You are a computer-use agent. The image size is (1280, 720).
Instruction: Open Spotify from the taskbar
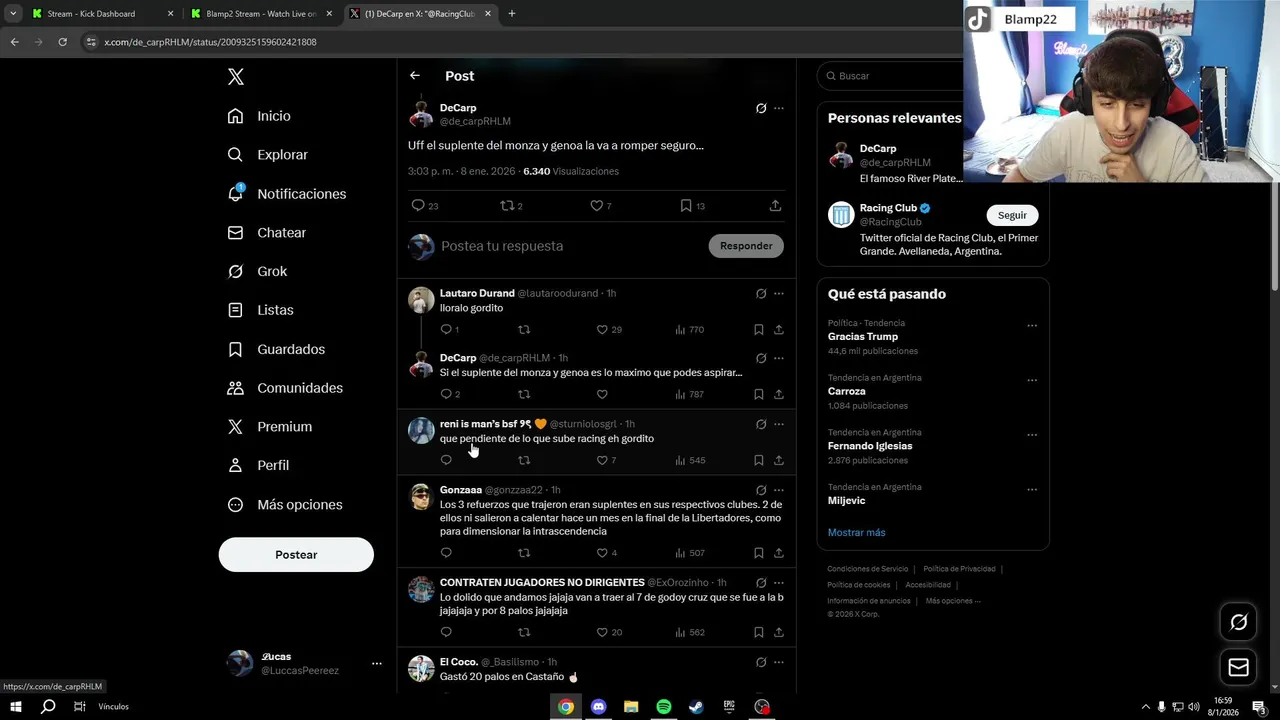(664, 707)
